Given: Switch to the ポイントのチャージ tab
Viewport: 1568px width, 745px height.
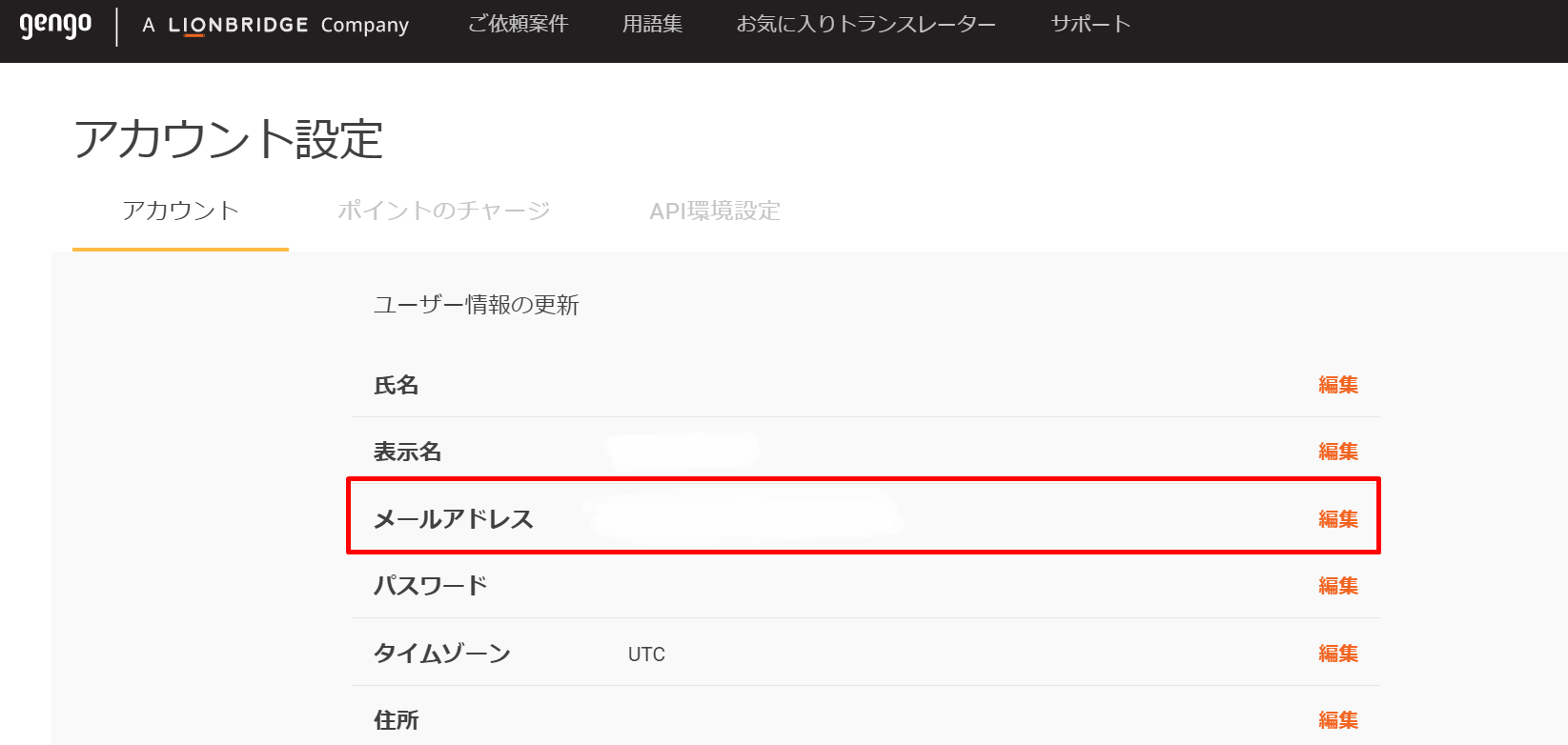Looking at the screenshot, I should 444,211.
